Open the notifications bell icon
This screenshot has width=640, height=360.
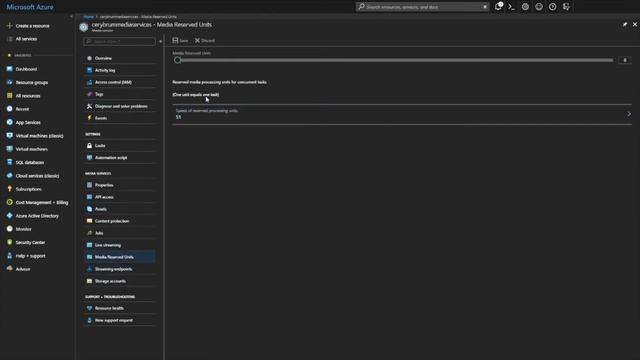pyautogui.click(x=498, y=7)
